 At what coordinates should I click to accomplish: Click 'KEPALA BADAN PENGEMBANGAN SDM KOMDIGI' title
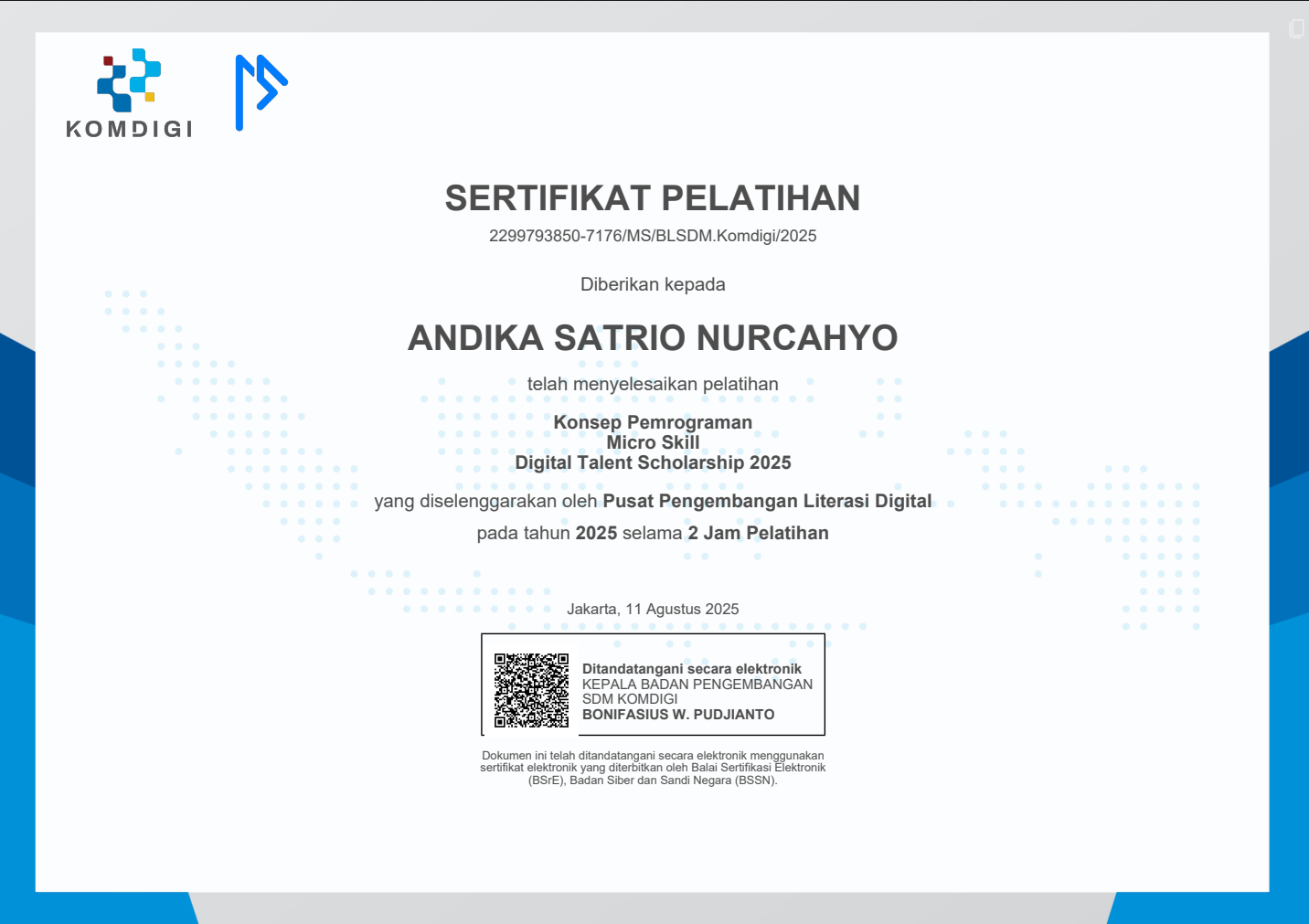[x=697, y=691]
